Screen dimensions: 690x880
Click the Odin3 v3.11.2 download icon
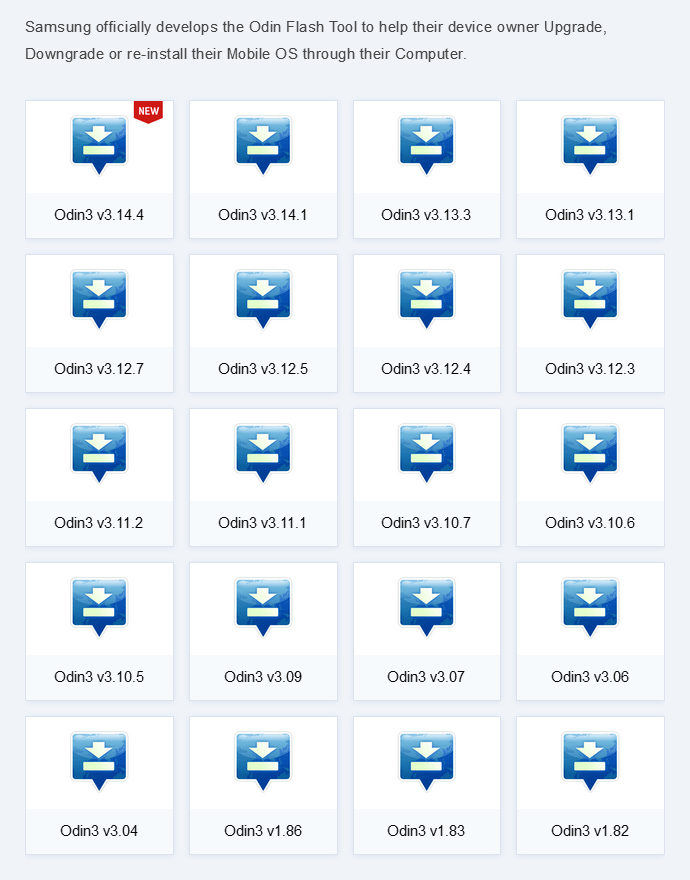coord(99,453)
